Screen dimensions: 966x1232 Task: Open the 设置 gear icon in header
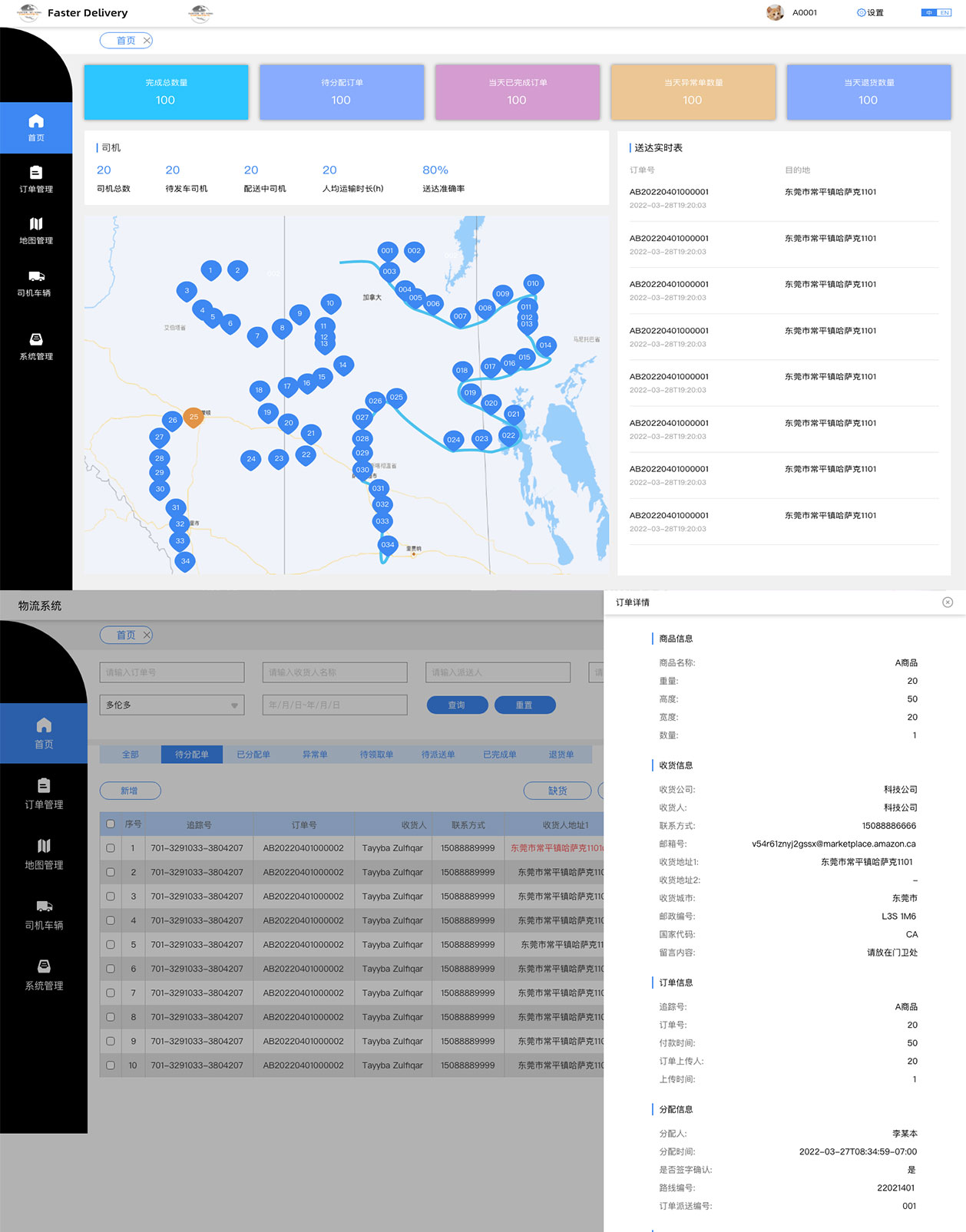point(861,13)
